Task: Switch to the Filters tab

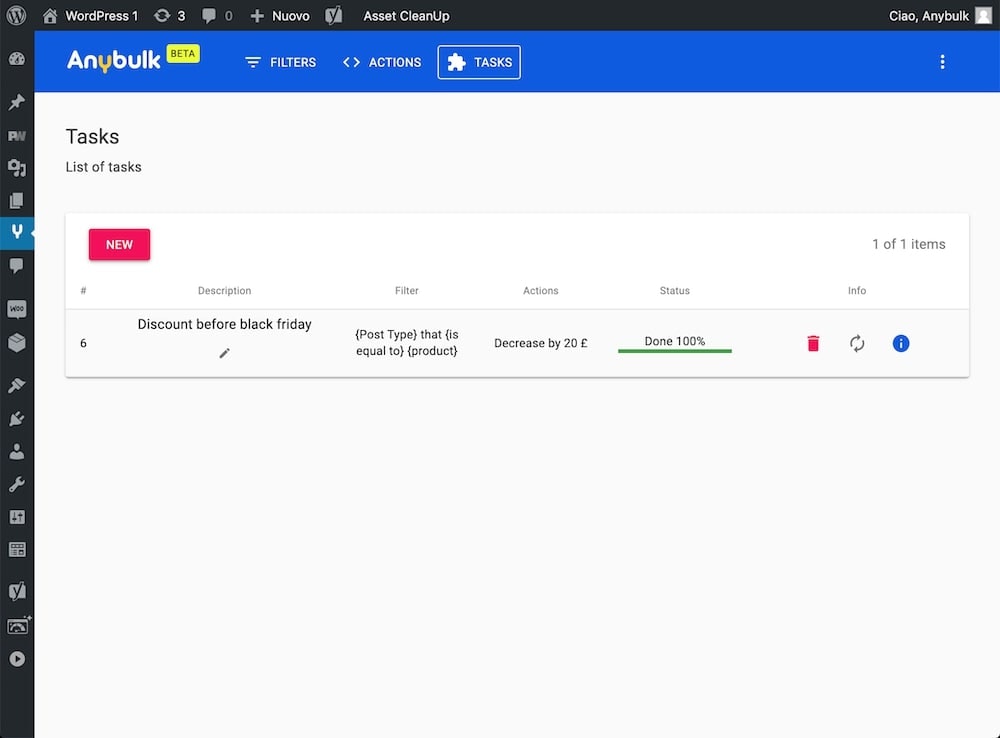Action: click(281, 62)
